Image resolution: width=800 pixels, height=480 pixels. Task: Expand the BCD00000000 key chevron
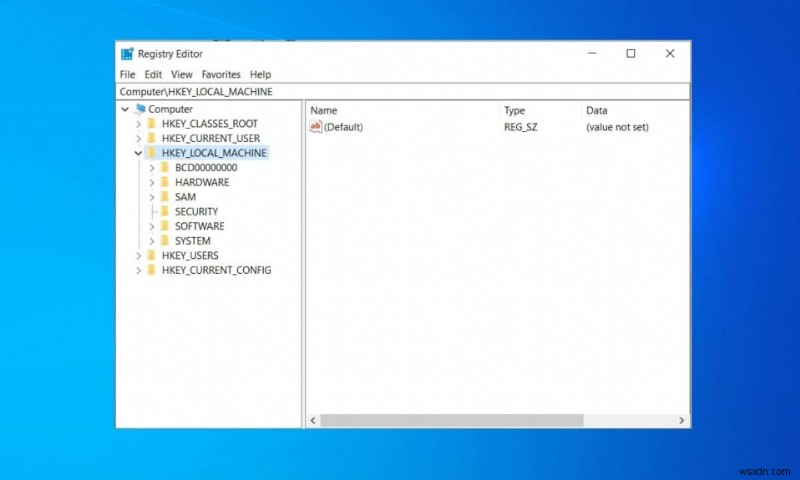click(x=152, y=168)
